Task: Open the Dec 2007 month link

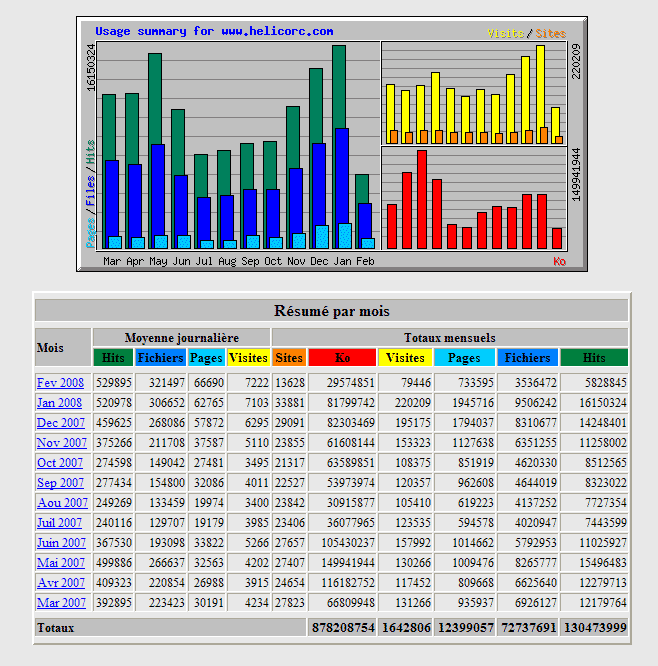Action: pyautogui.click(x=61, y=423)
